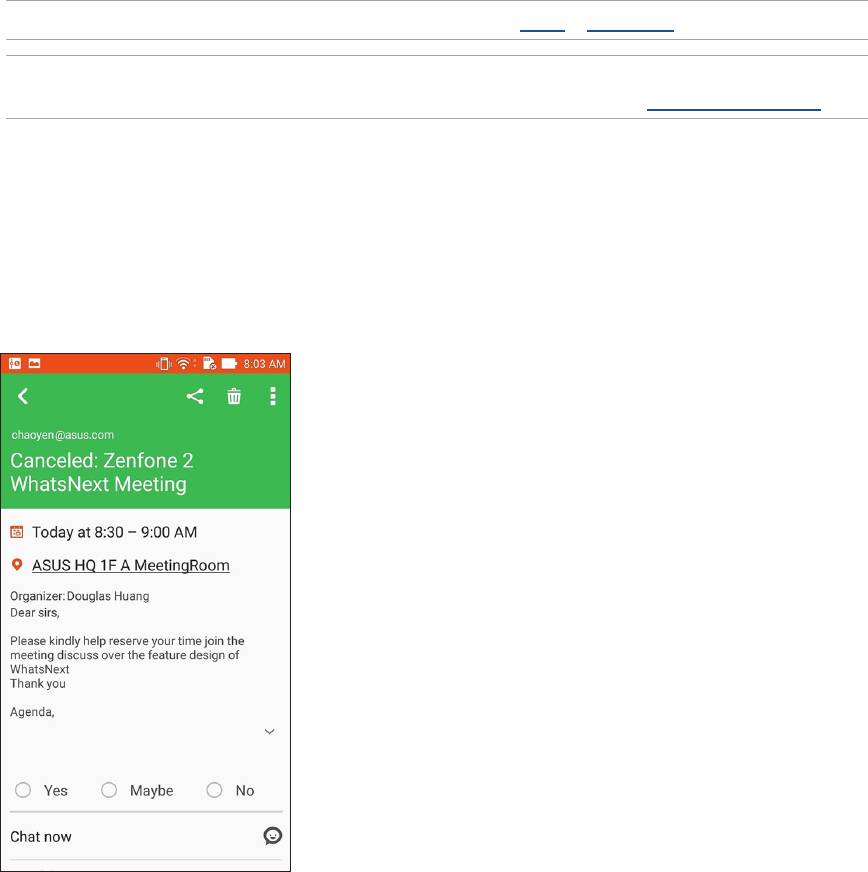Screen dimensions: 868x872
Task: Share the canceled meeting event
Action: click(x=195, y=397)
